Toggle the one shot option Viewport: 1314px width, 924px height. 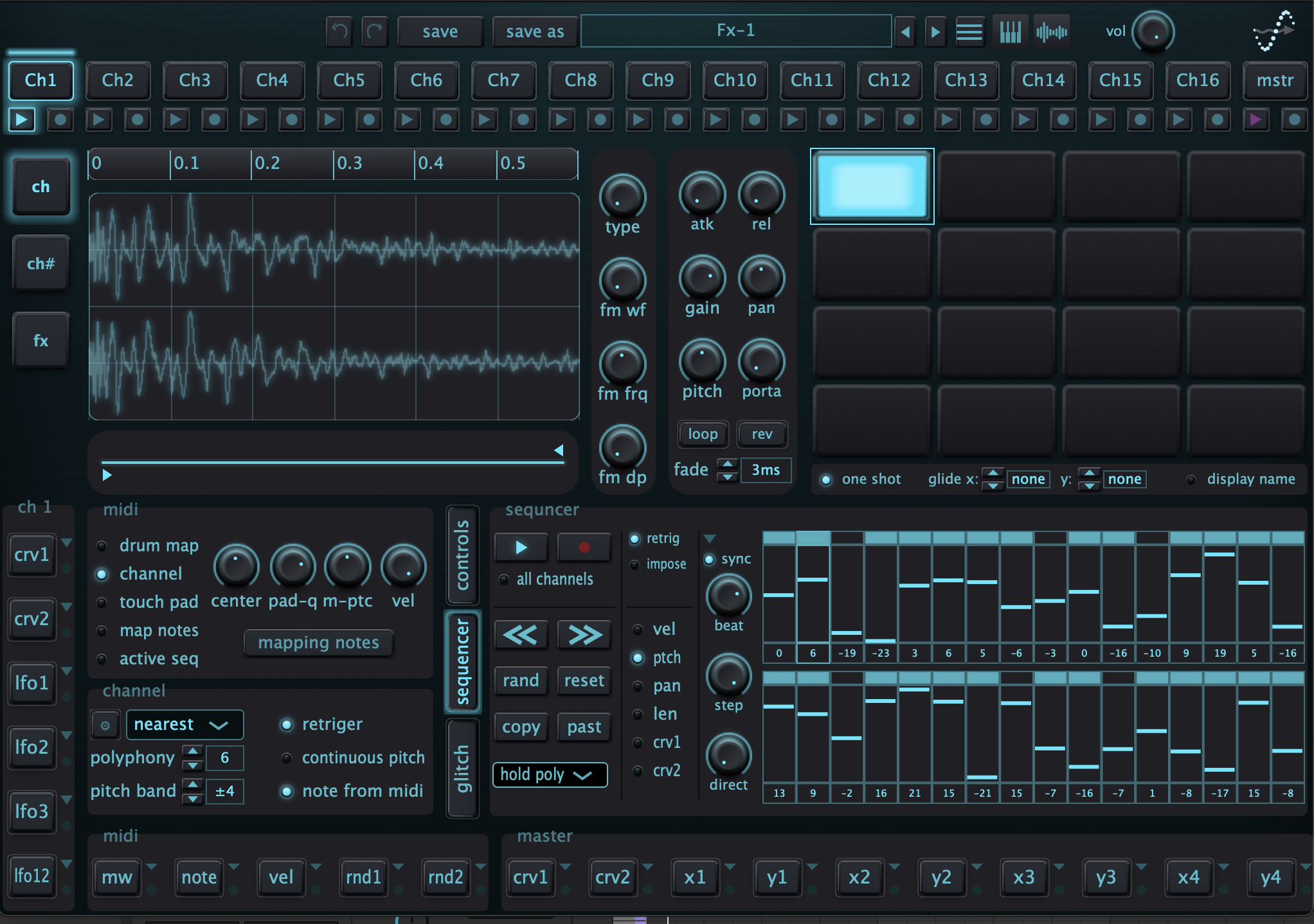[x=826, y=479]
